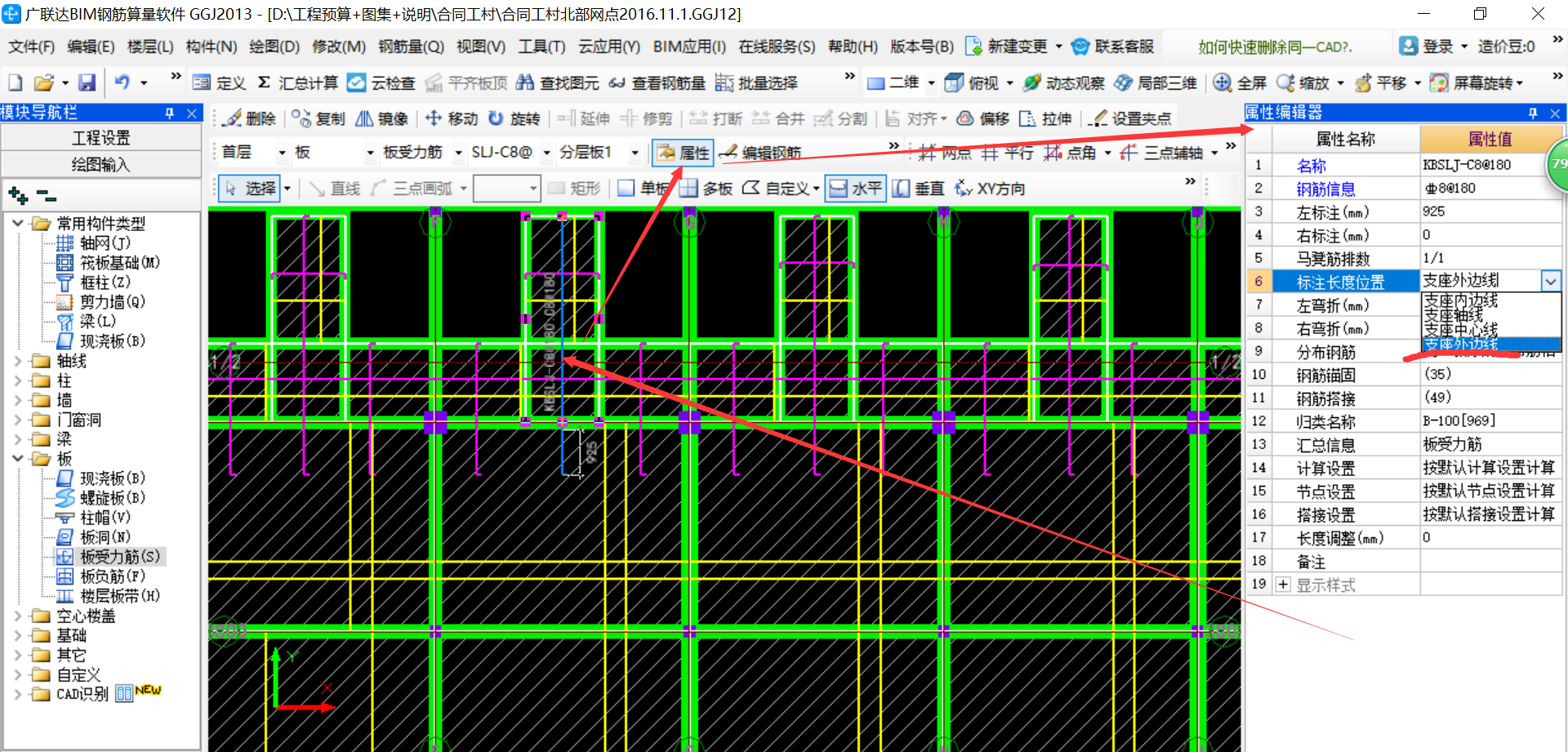
Task: Open 板受力筋 component dropdown
Action: click(458, 153)
